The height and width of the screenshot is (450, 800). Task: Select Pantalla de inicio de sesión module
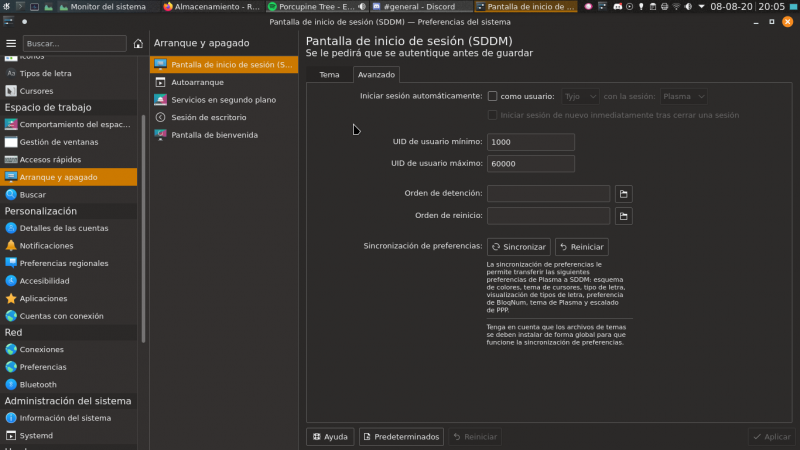tap(224, 65)
